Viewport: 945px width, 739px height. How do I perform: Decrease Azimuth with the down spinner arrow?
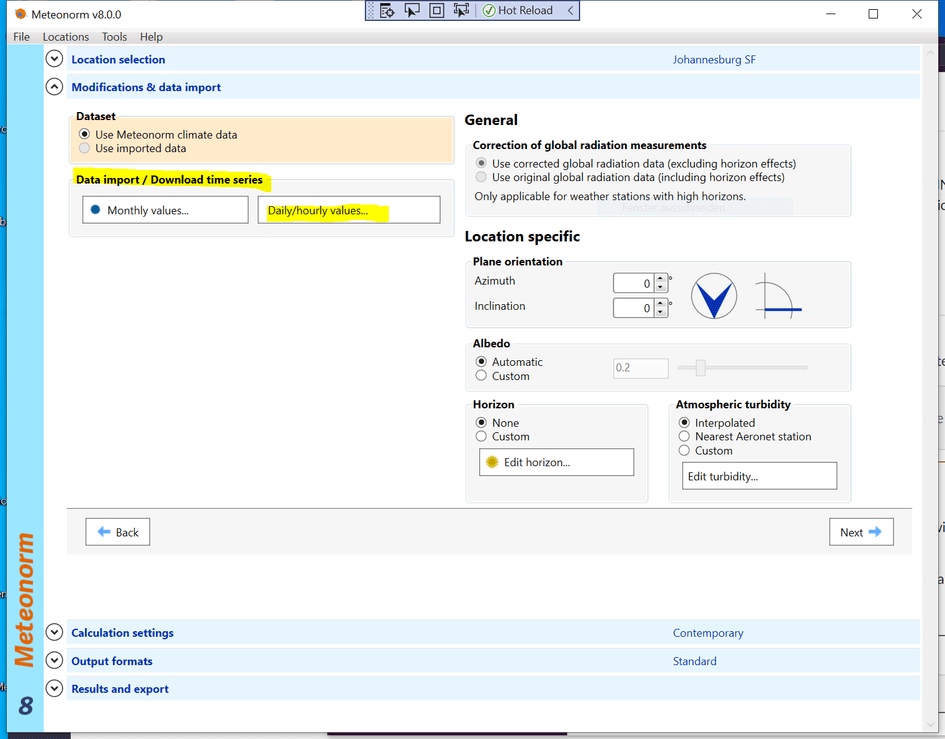click(x=661, y=288)
